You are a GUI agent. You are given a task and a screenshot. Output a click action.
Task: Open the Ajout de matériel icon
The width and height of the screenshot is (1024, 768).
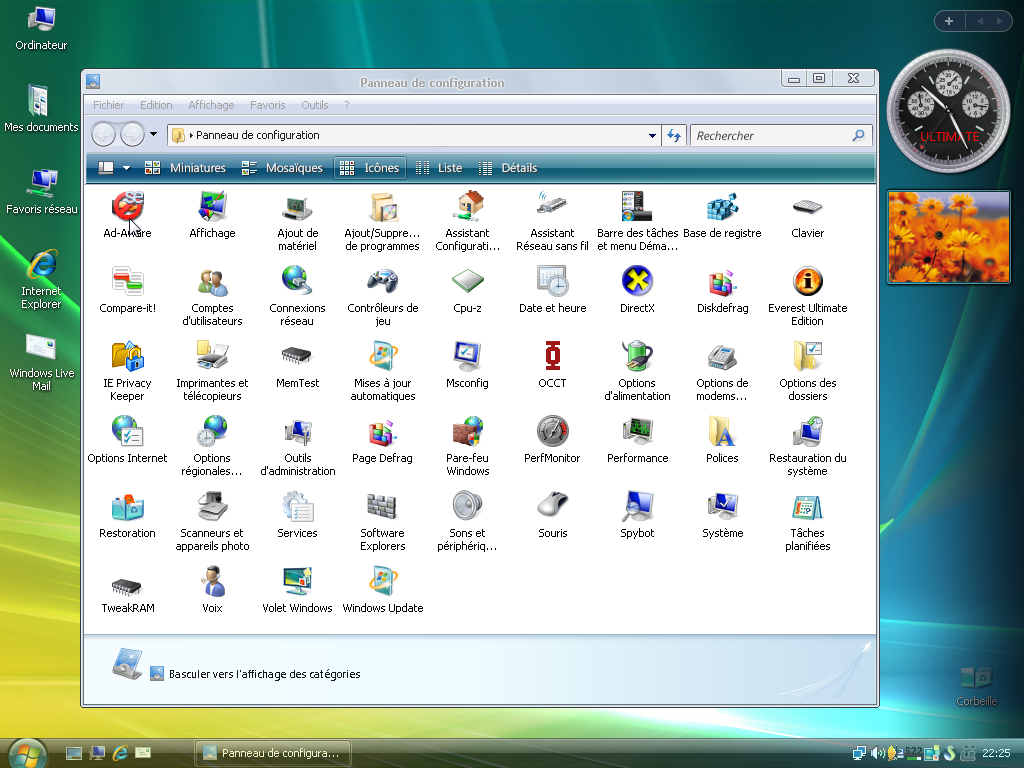297,208
